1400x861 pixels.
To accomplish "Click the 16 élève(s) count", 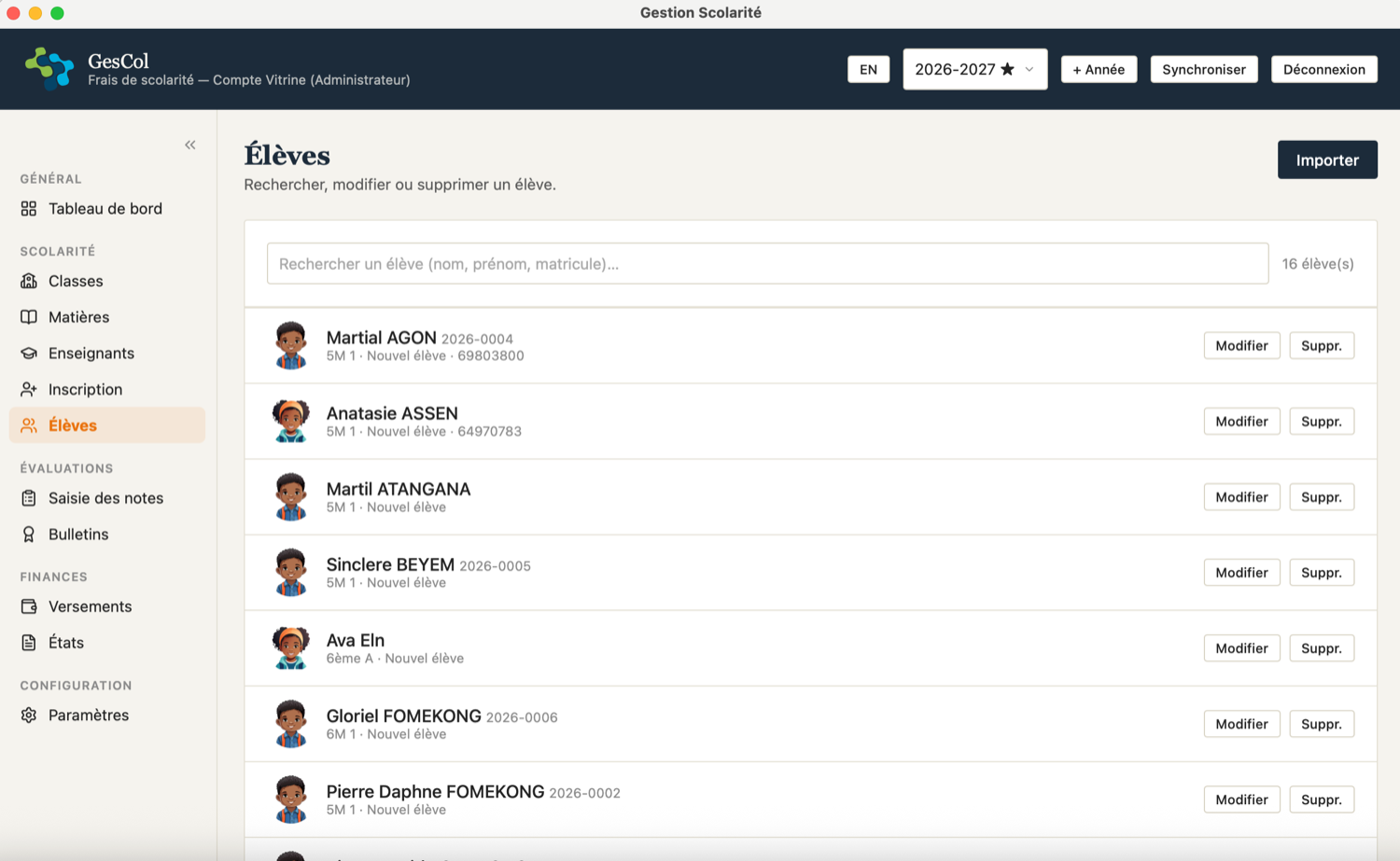I will (x=1318, y=264).
